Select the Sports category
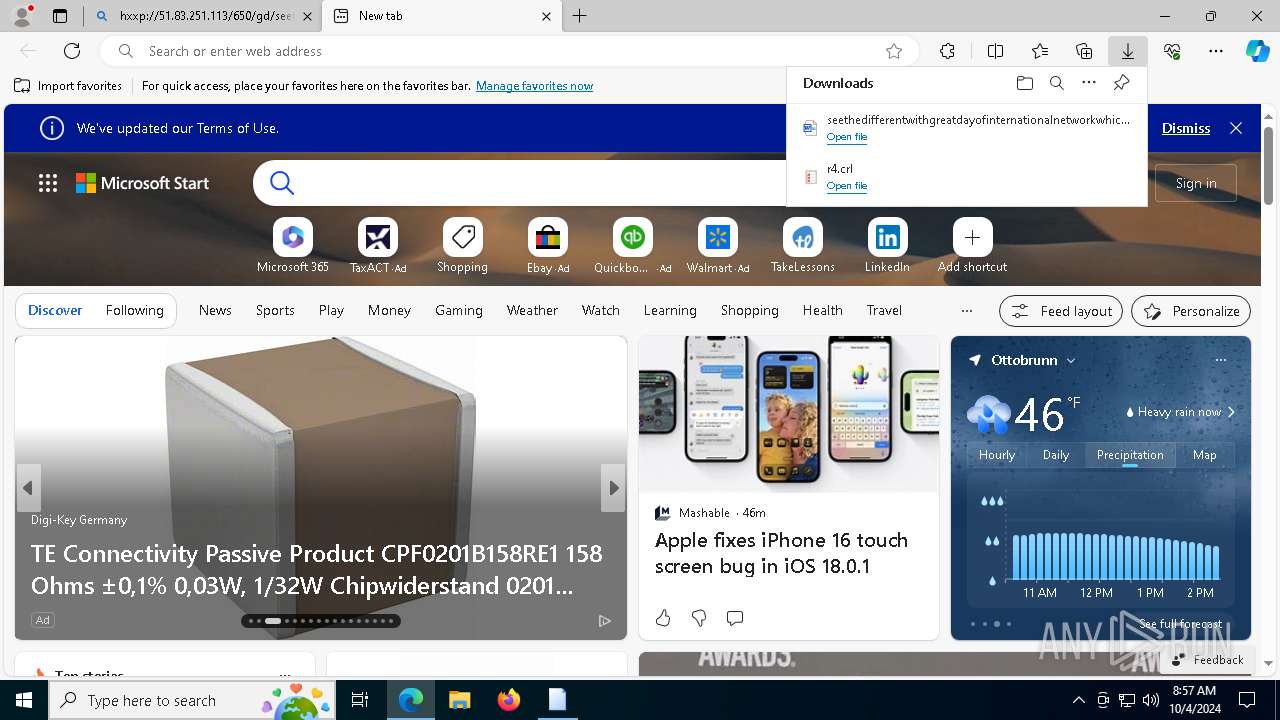The height and width of the screenshot is (720, 1280). click(x=275, y=310)
